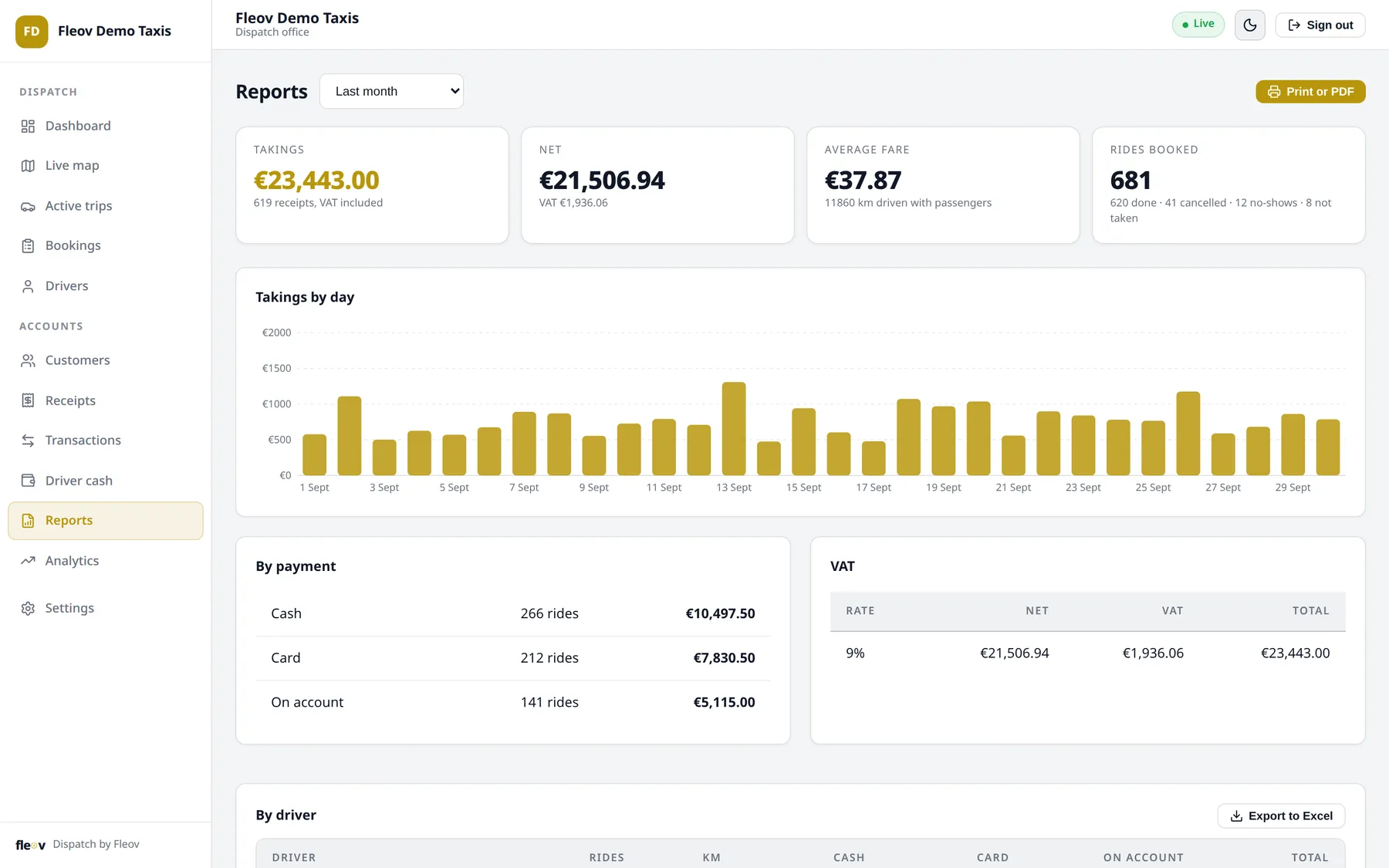Click the Driver cash wallet icon
1389x868 pixels.
point(28,481)
